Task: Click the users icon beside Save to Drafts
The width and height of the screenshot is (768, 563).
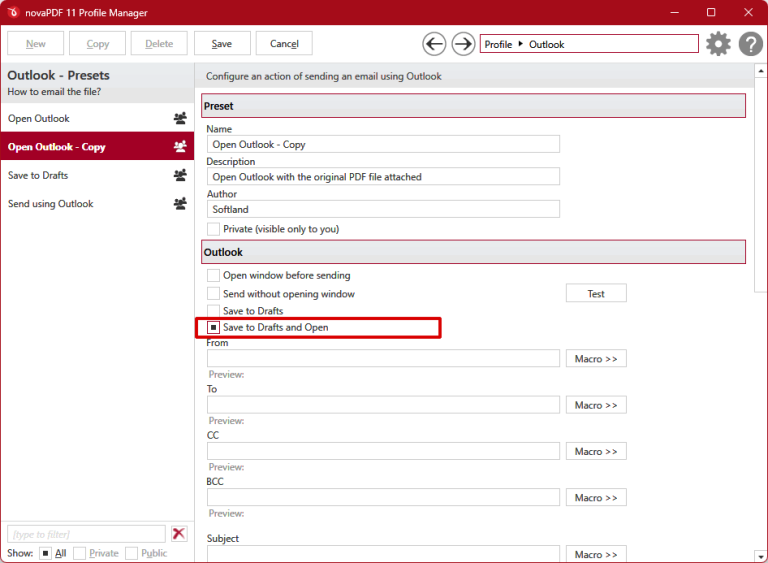Action: pyautogui.click(x=180, y=175)
